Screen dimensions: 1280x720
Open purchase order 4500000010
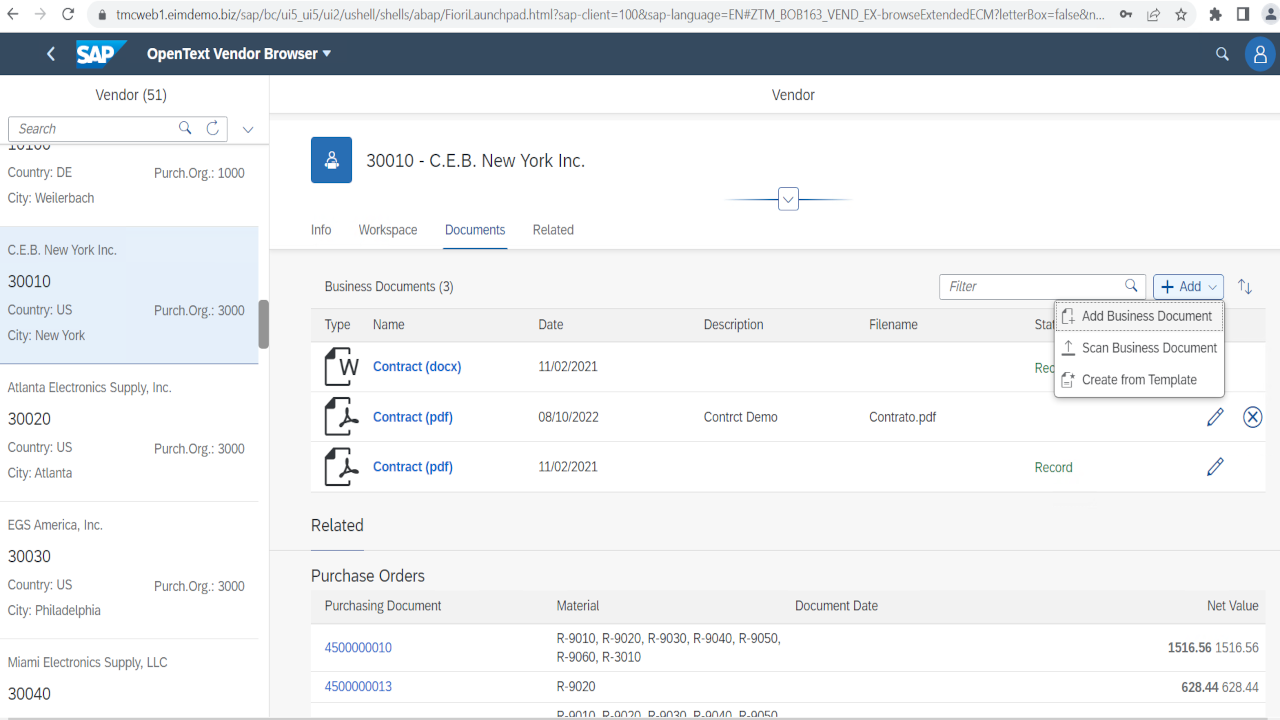[358, 648]
